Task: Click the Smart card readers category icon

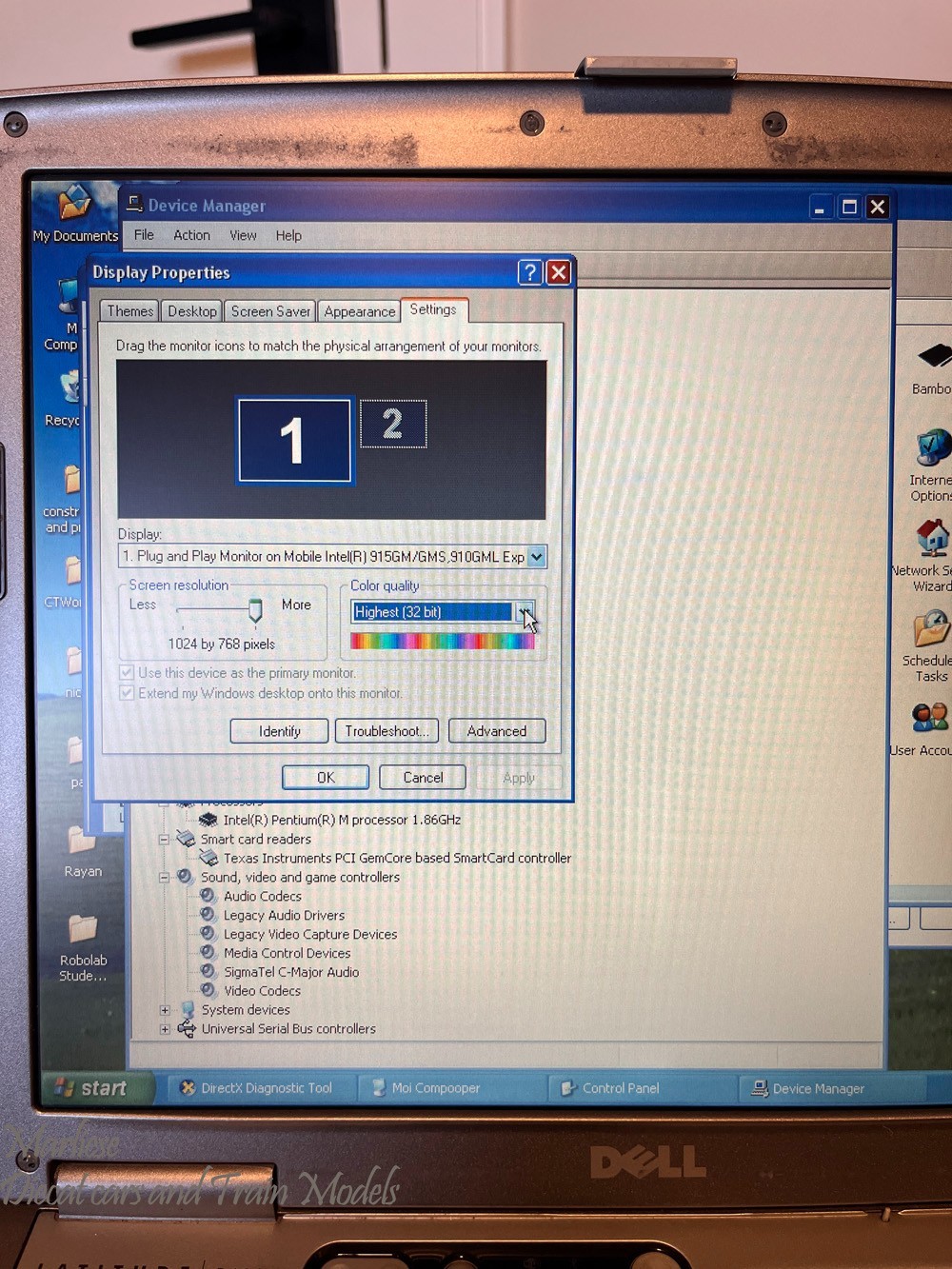Action: 186,839
